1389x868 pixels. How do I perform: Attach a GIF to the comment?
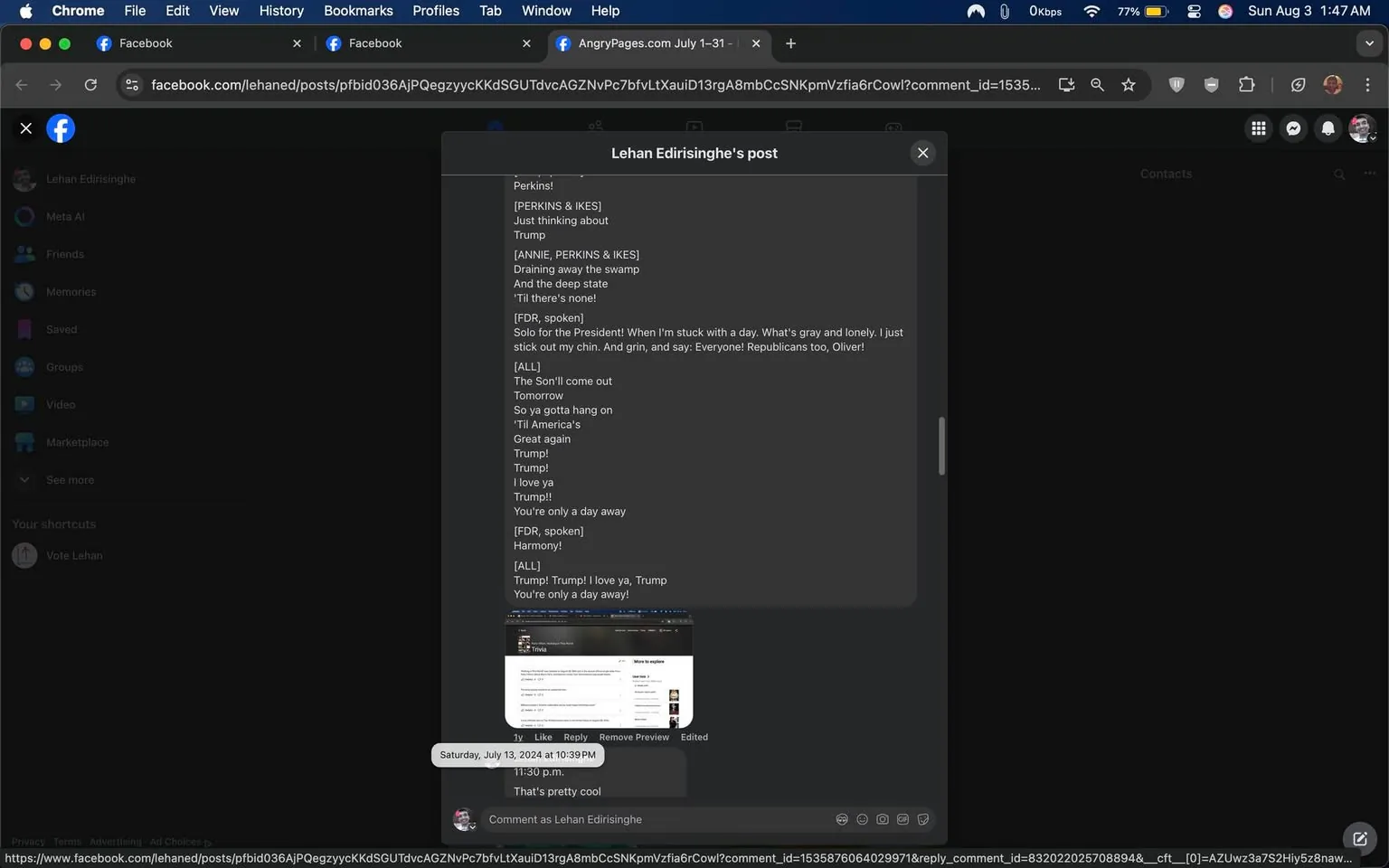(x=902, y=819)
